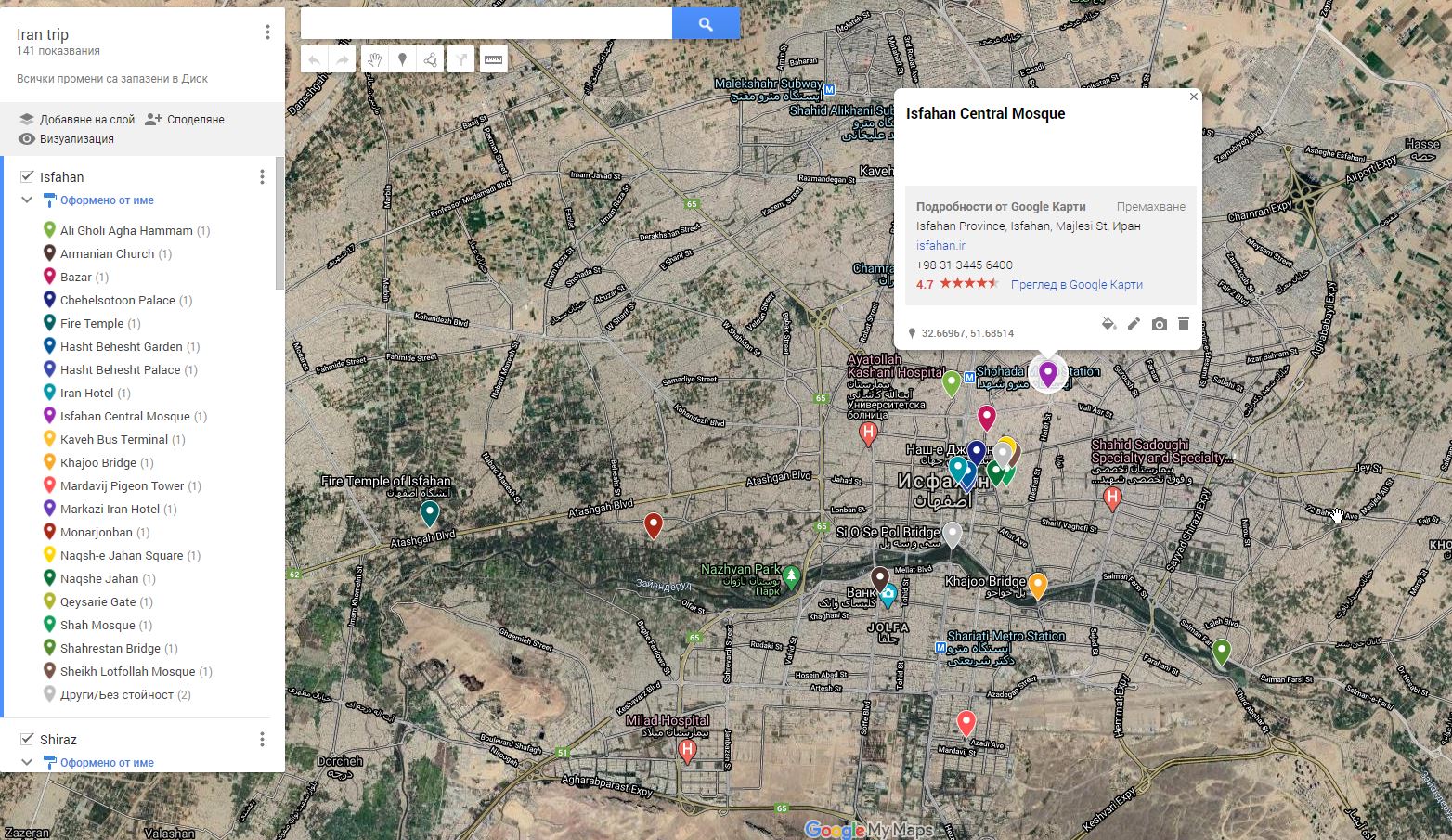Collapse the Isfahan layer chevron
The image size is (1452, 840).
click(x=27, y=200)
